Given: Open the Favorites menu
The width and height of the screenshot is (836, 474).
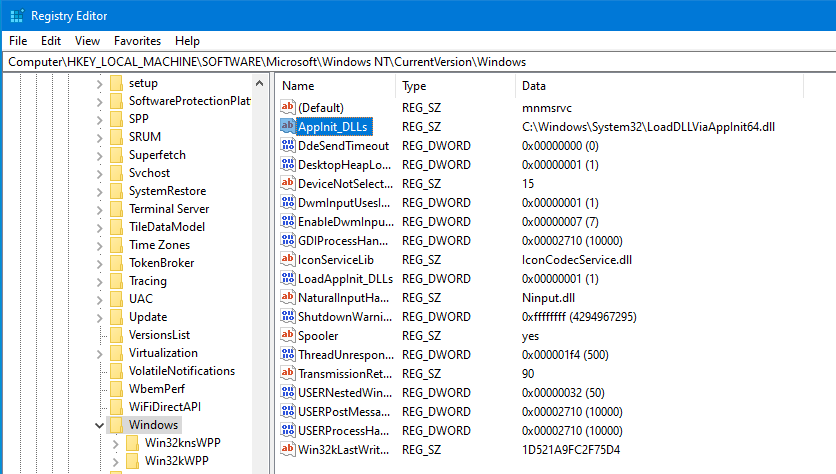Looking at the screenshot, I should click(137, 41).
